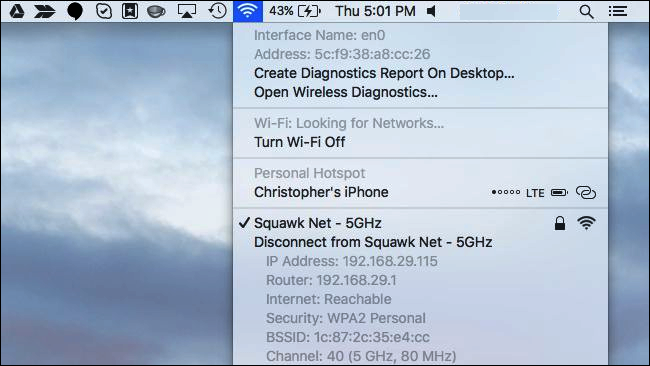
Task: Open the volume speaker menu icon
Action: point(431,11)
